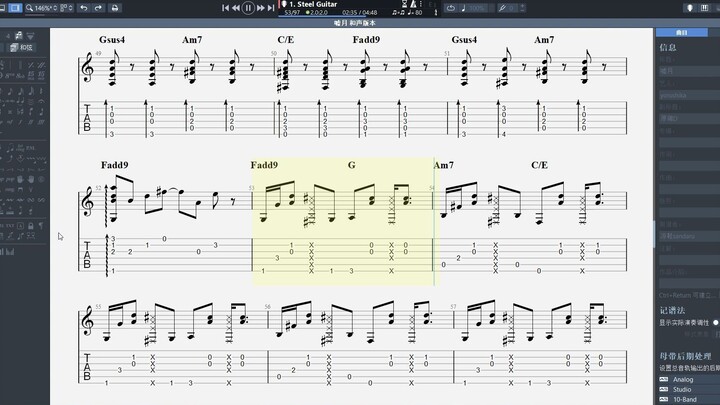The width and height of the screenshot is (720, 405).
Task: Open the 146% zoom level dropdown
Action: click(x=43, y=8)
